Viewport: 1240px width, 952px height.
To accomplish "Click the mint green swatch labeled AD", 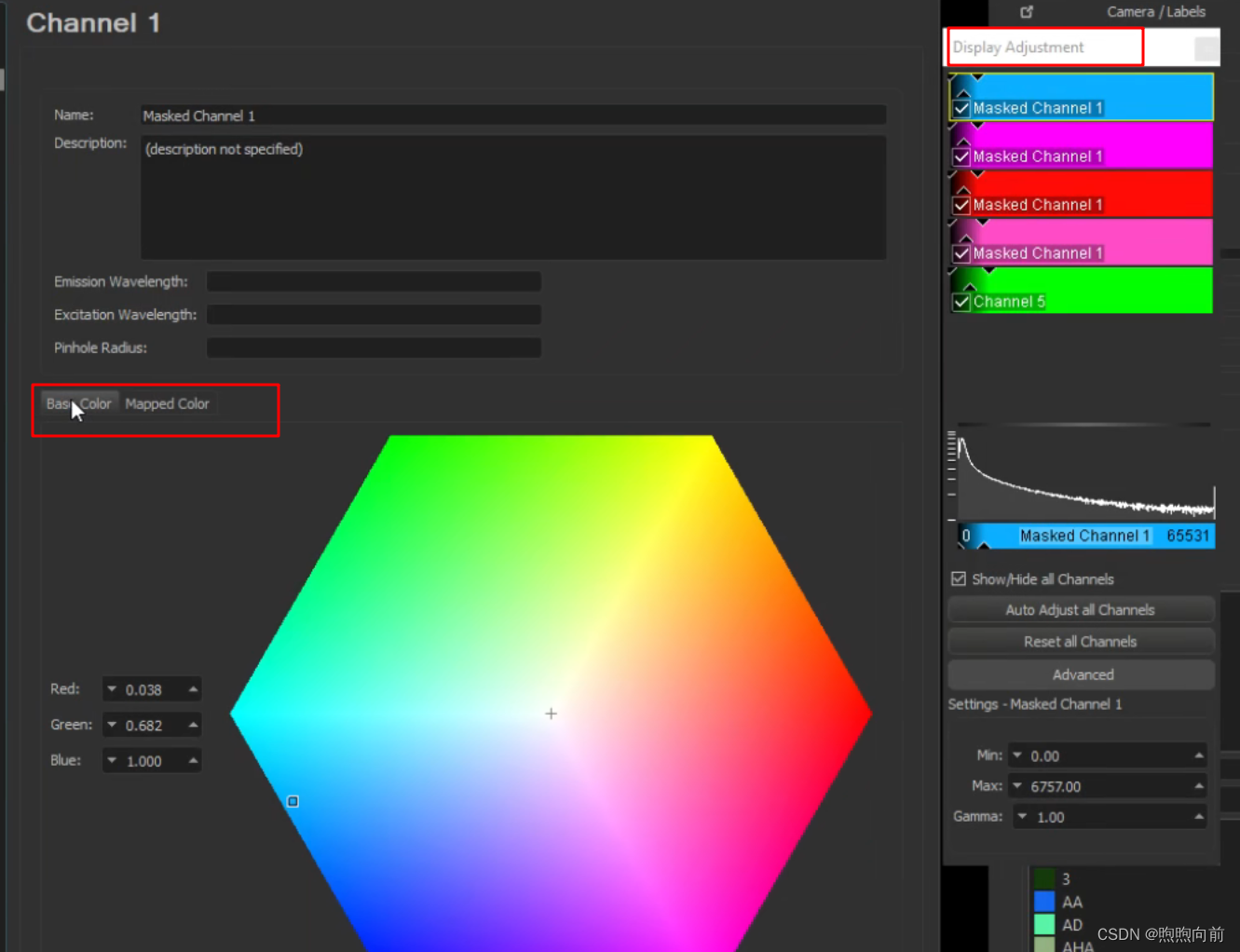I will point(1044,924).
